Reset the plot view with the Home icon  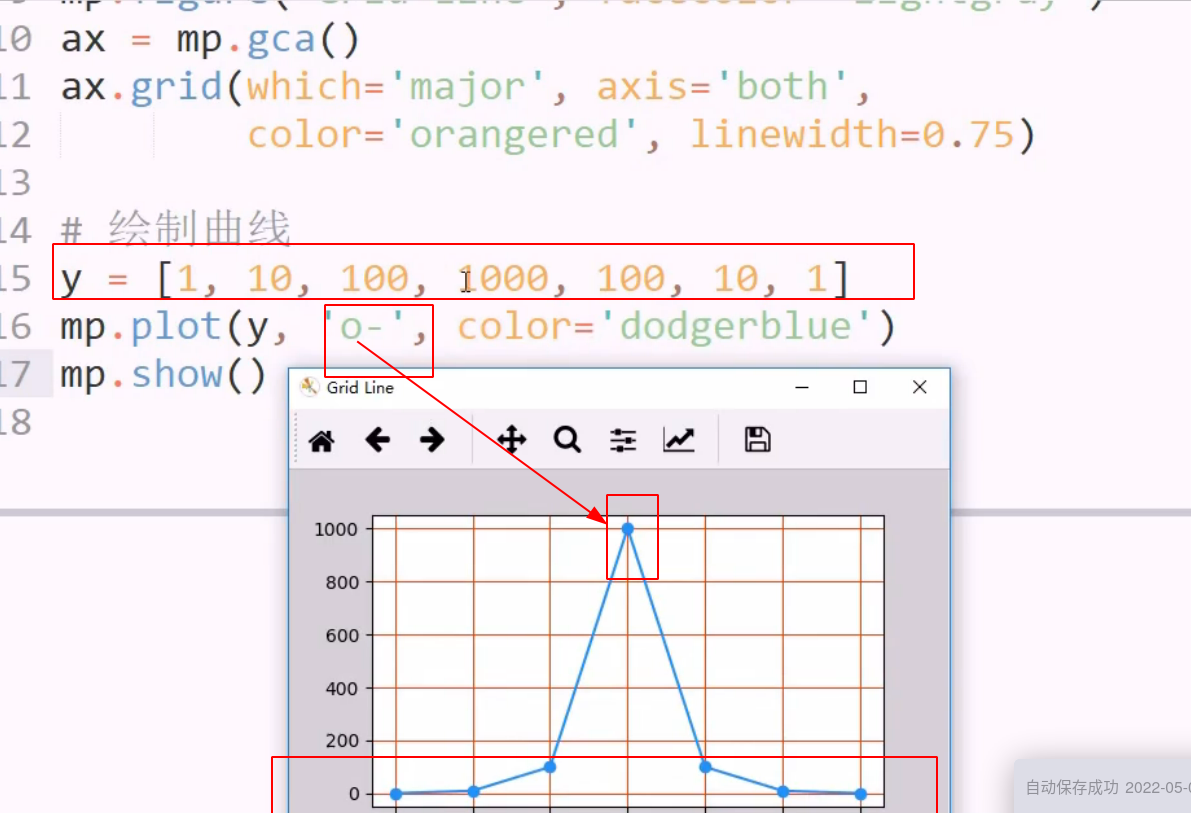[x=321, y=441]
